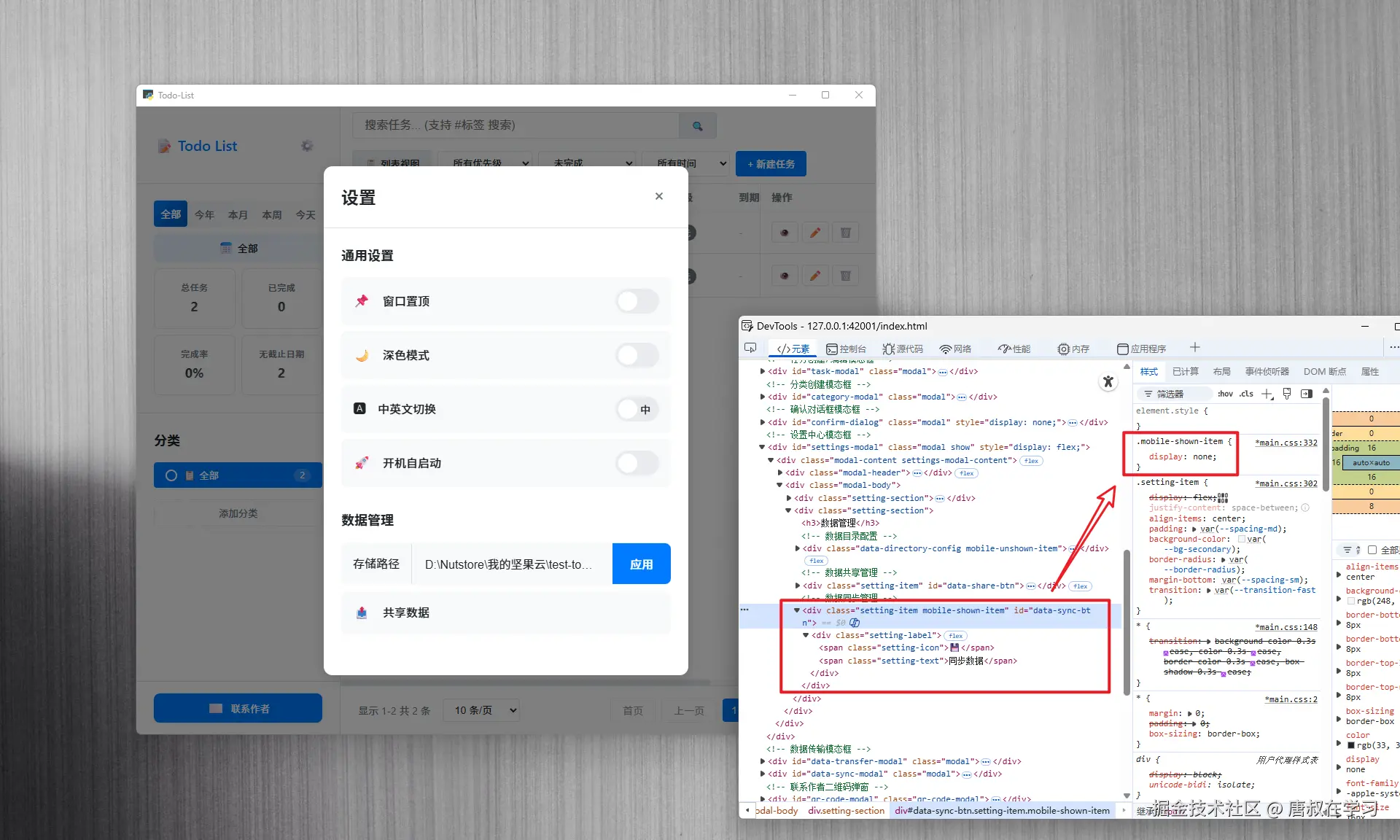Collapse the settings-modal div node arrow
The width and height of the screenshot is (1400, 840).
pyautogui.click(x=762, y=447)
